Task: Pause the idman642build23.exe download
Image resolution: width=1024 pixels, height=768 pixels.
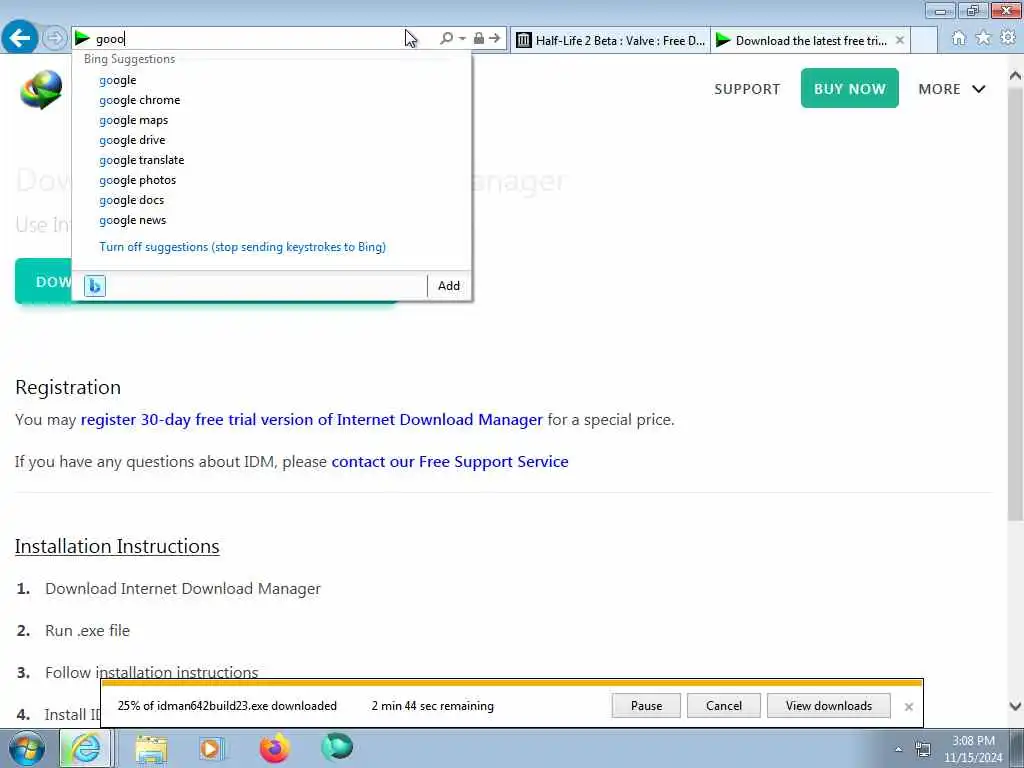Action: 646,706
